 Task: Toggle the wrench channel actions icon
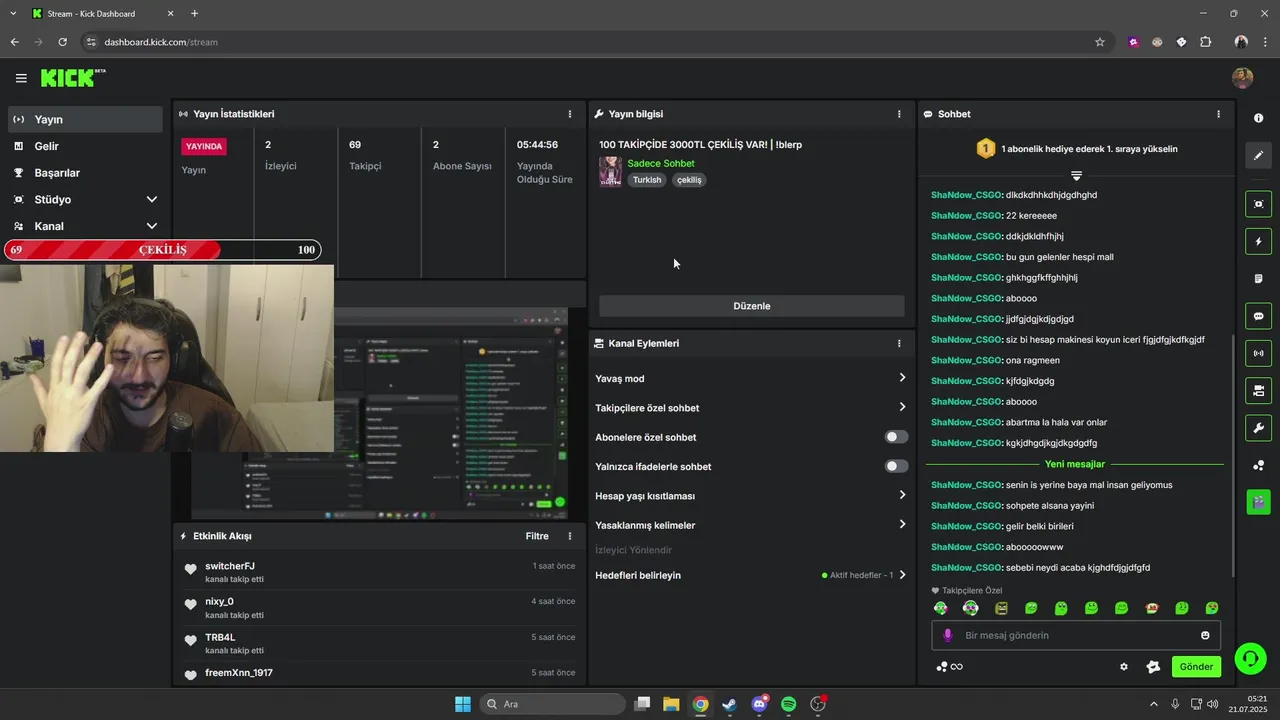point(1258,428)
